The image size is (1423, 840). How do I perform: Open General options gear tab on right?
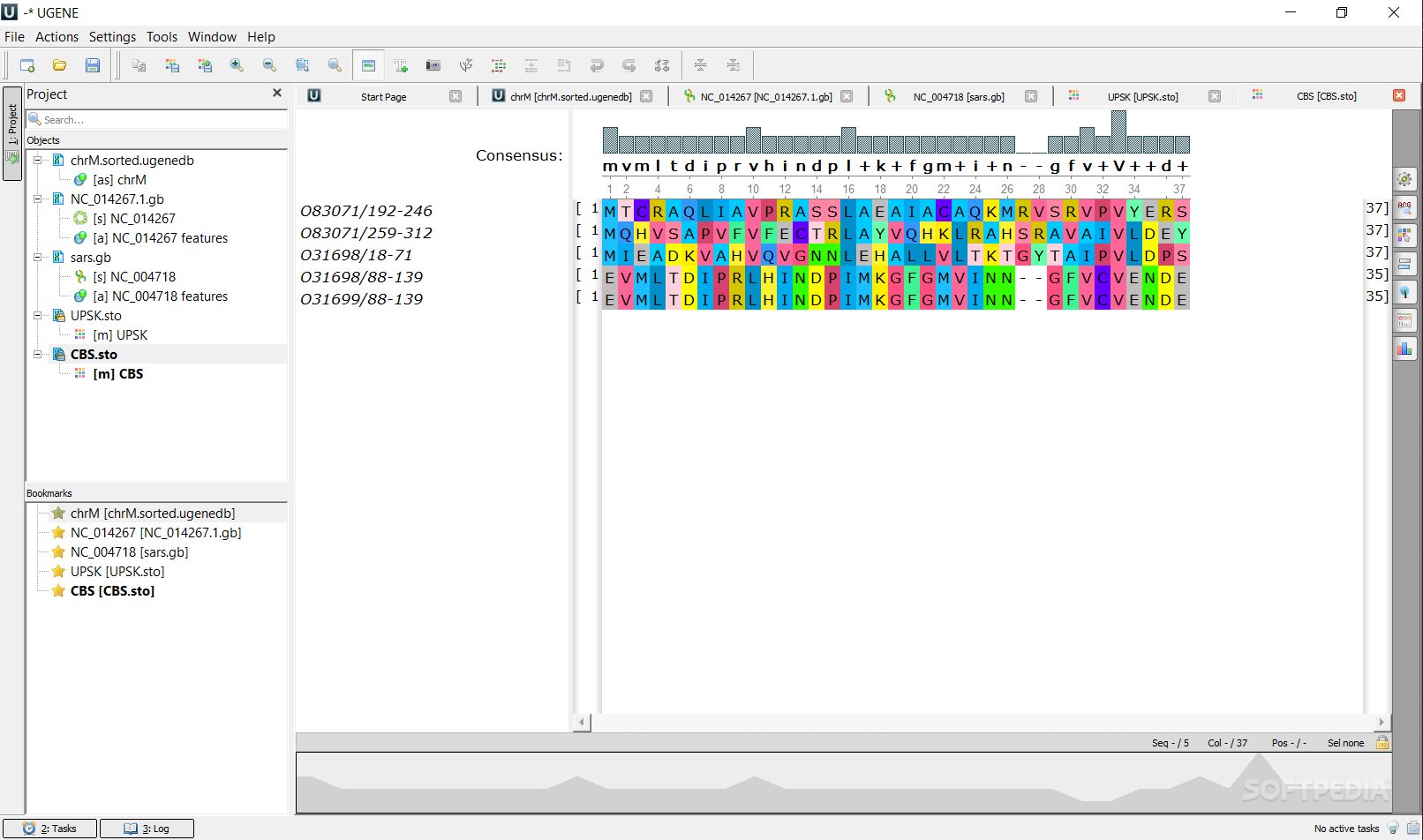pyautogui.click(x=1404, y=179)
